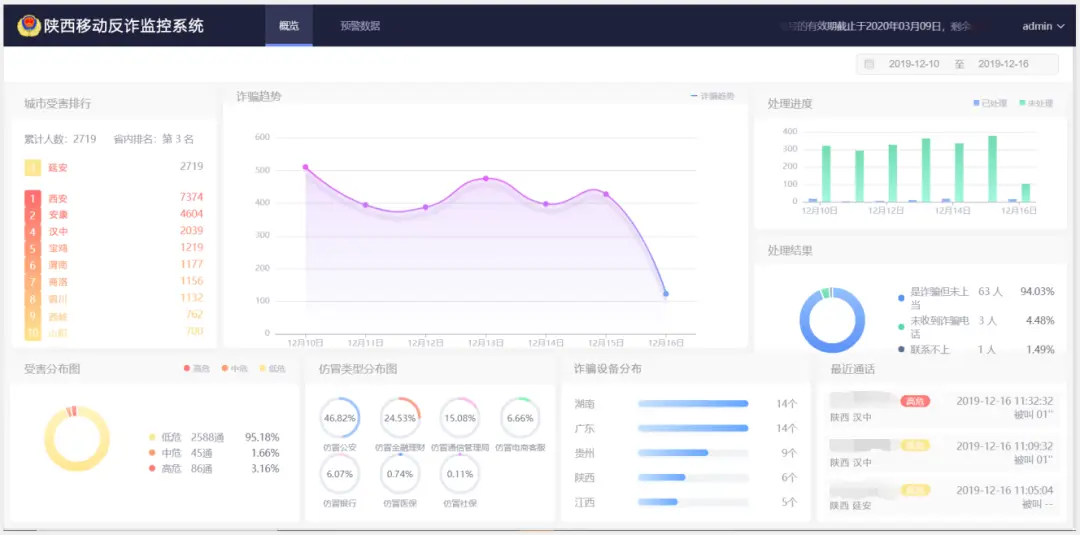Open the 延安 city name
Viewport: 1080px width, 535px height.
[x=58, y=167]
